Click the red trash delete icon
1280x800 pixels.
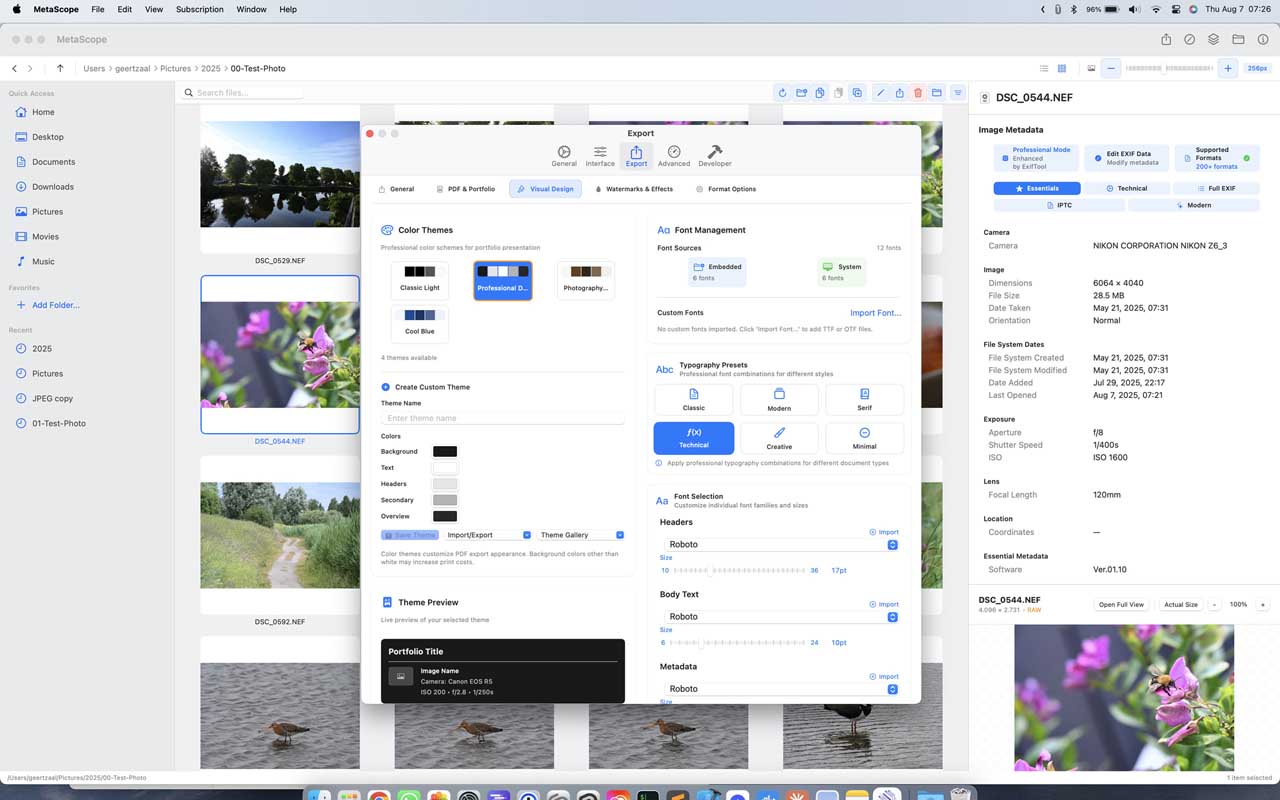(x=918, y=93)
